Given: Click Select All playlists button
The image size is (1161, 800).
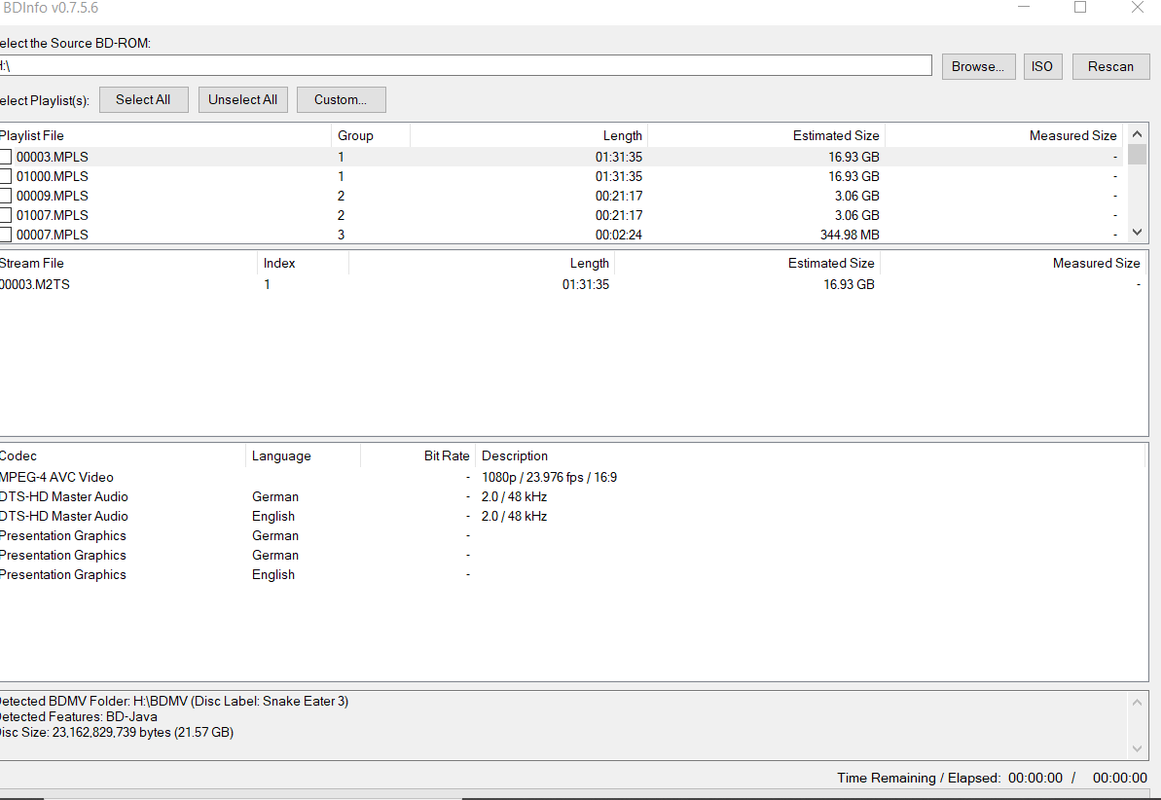Looking at the screenshot, I should click(143, 100).
